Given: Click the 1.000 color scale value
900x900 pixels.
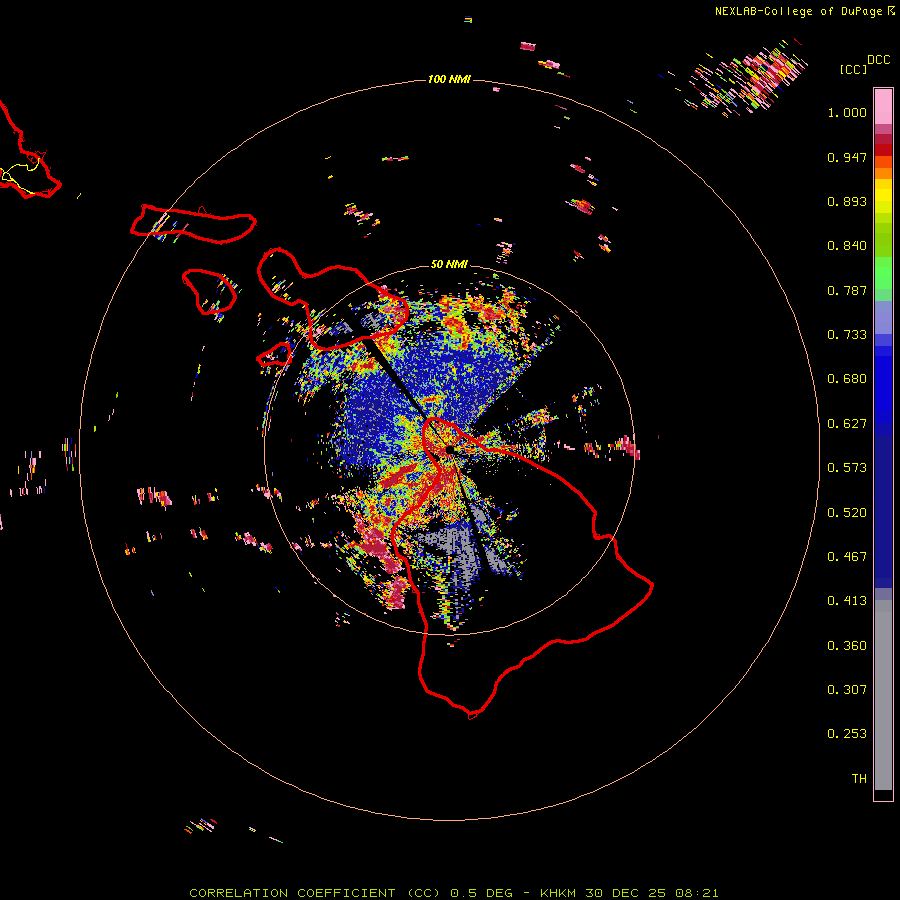Looking at the screenshot, I should (x=847, y=112).
